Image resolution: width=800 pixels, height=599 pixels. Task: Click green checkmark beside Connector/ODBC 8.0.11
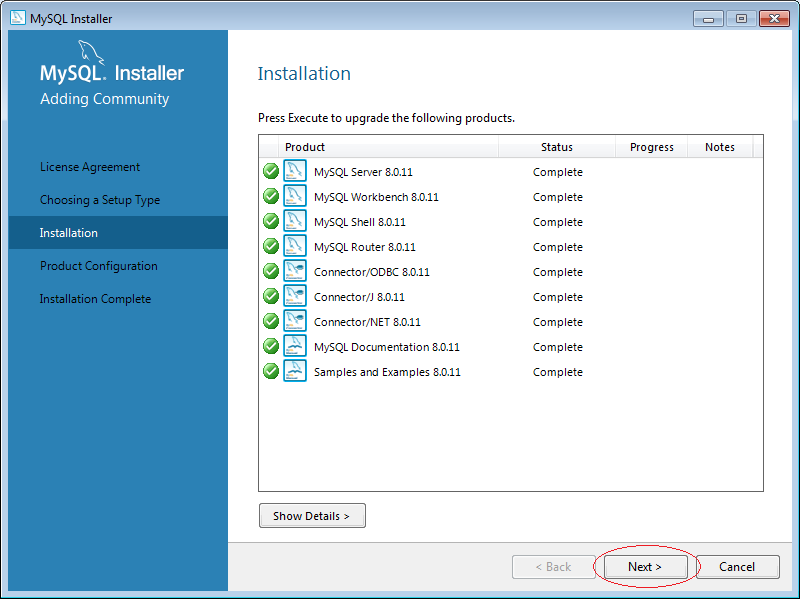(271, 271)
